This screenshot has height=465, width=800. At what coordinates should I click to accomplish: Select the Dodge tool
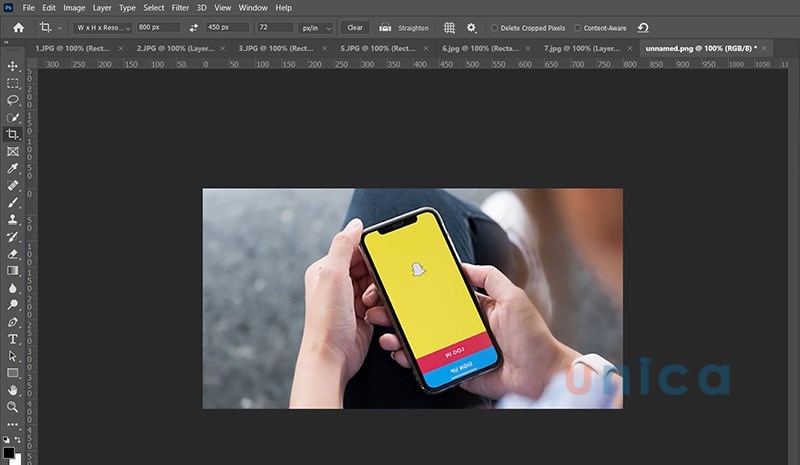[x=13, y=305]
